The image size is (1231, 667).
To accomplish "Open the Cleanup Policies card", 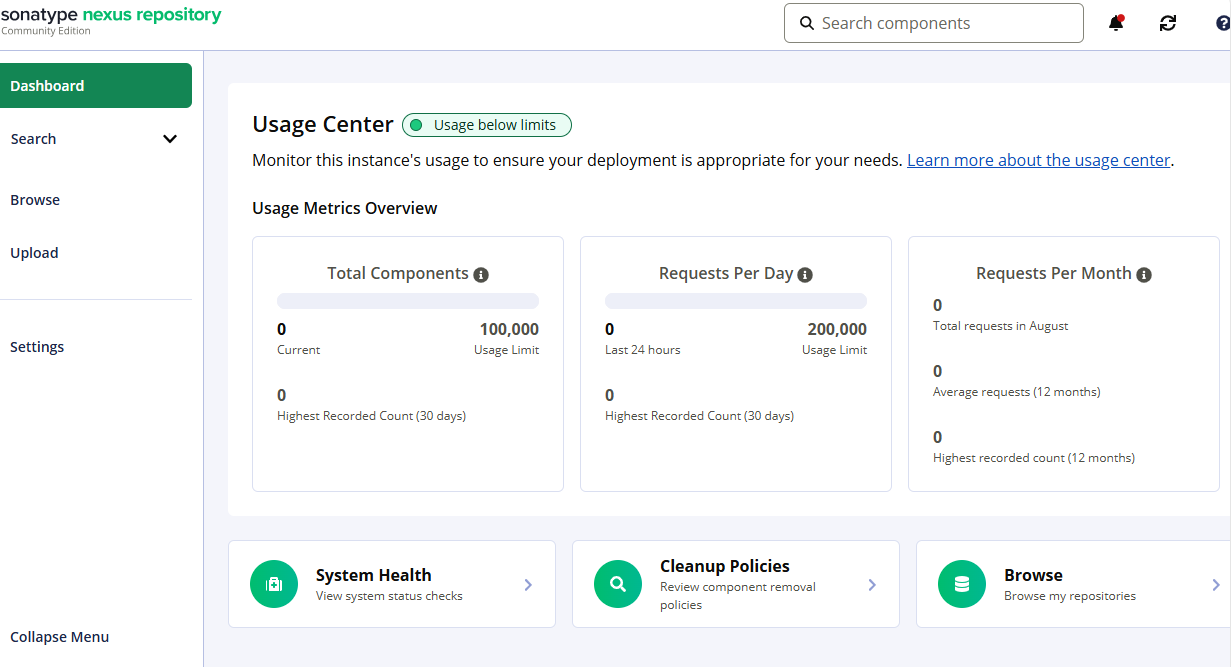I will pyautogui.click(x=736, y=585).
